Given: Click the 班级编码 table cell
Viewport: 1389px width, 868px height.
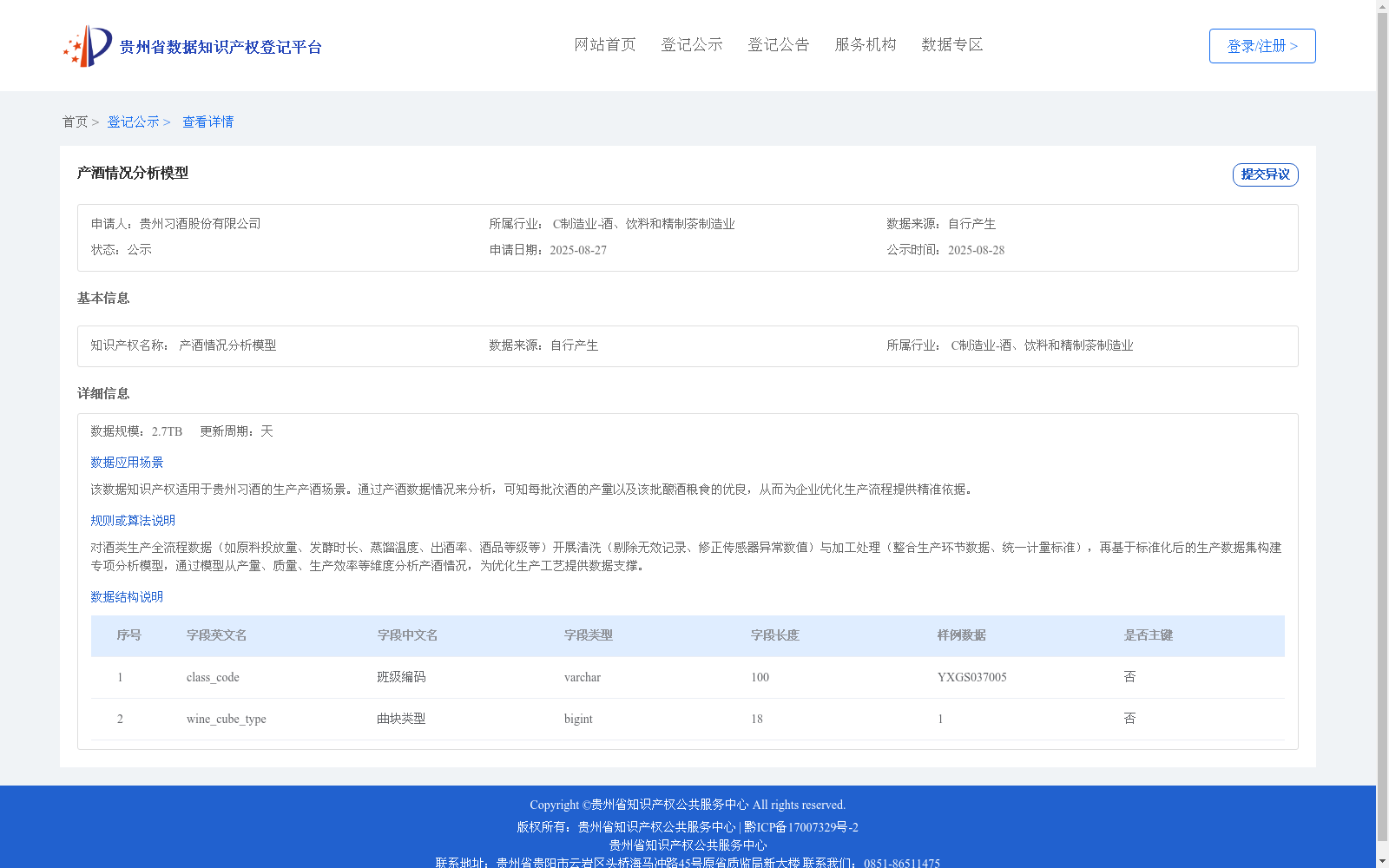Looking at the screenshot, I should (401, 677).
